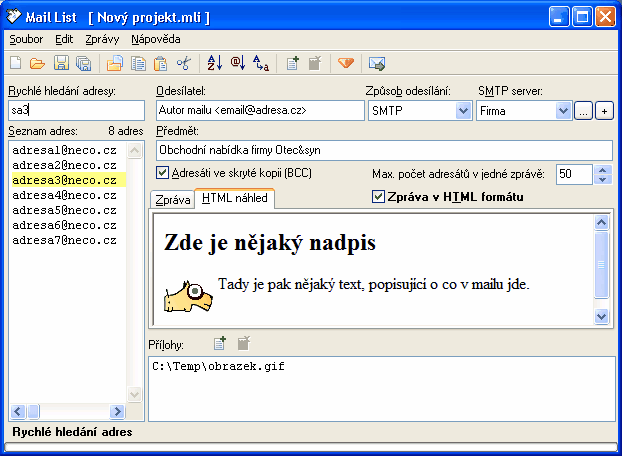Screen dimensions: 622x456
Task: Open the Zprávy menu
Action: click(102, 39)
